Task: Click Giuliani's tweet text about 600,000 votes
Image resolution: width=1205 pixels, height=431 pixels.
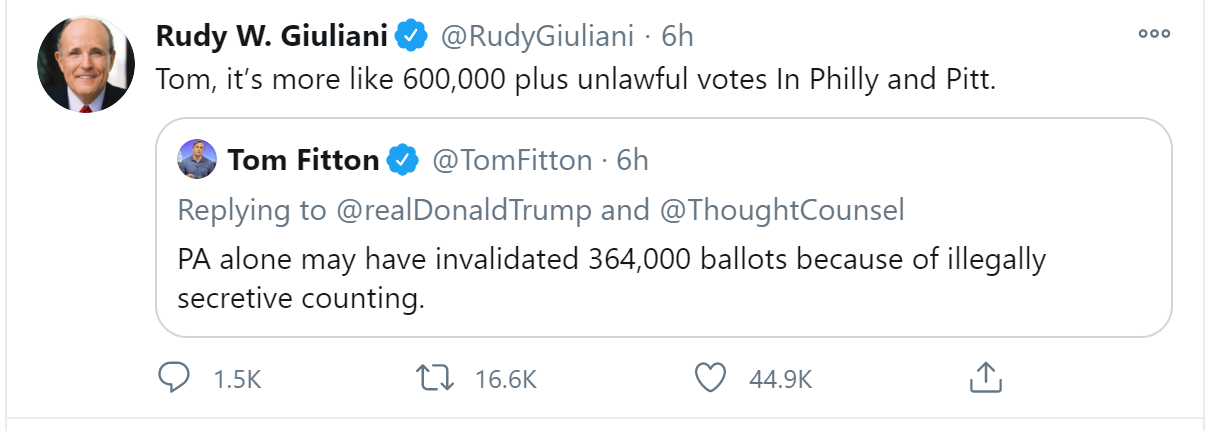Action: [576, 81]
